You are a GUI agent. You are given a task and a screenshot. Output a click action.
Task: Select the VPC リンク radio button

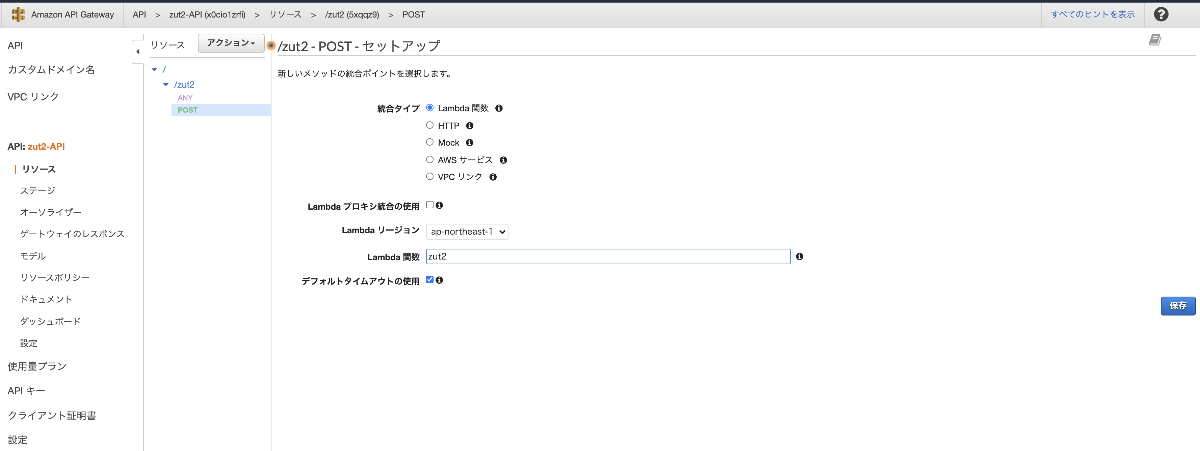430,176
